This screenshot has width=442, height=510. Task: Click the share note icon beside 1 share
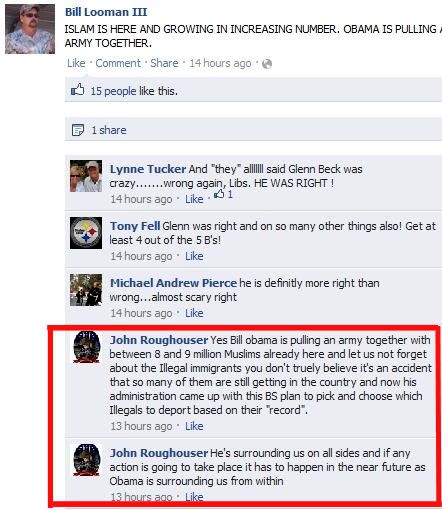tap(78, 130)
